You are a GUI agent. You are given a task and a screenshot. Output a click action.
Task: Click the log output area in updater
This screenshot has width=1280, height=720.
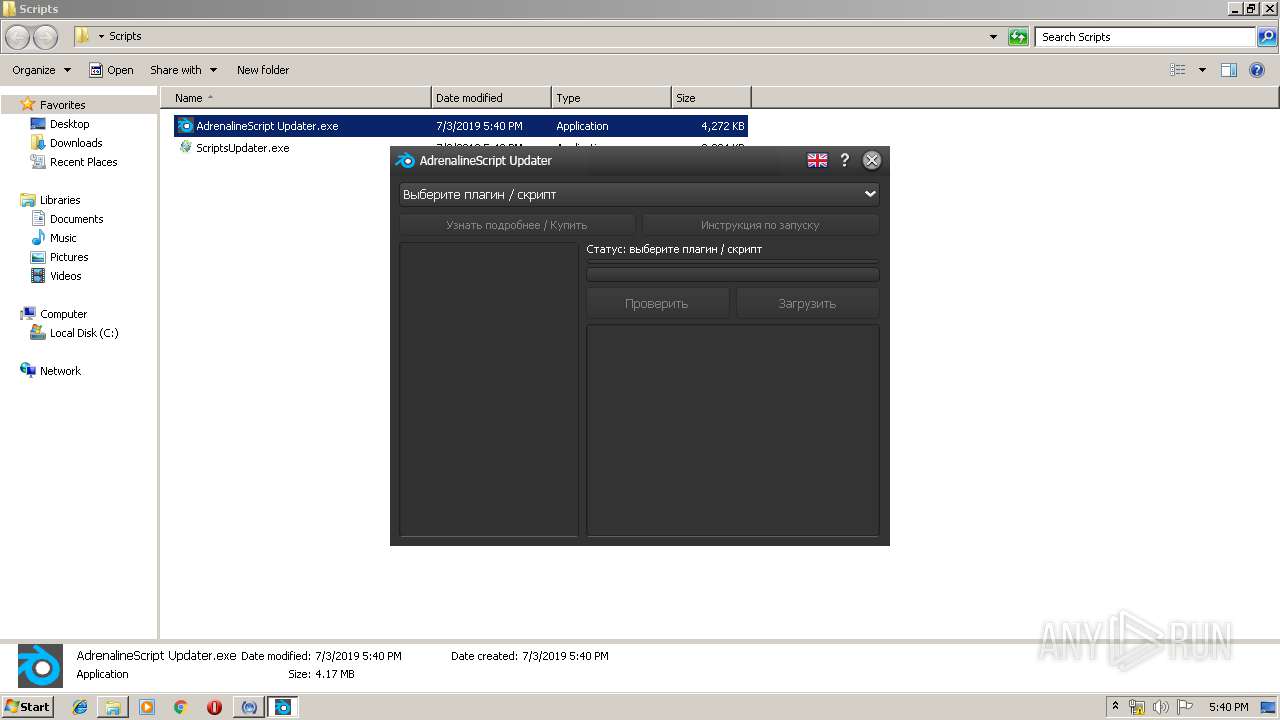[733, 430]
